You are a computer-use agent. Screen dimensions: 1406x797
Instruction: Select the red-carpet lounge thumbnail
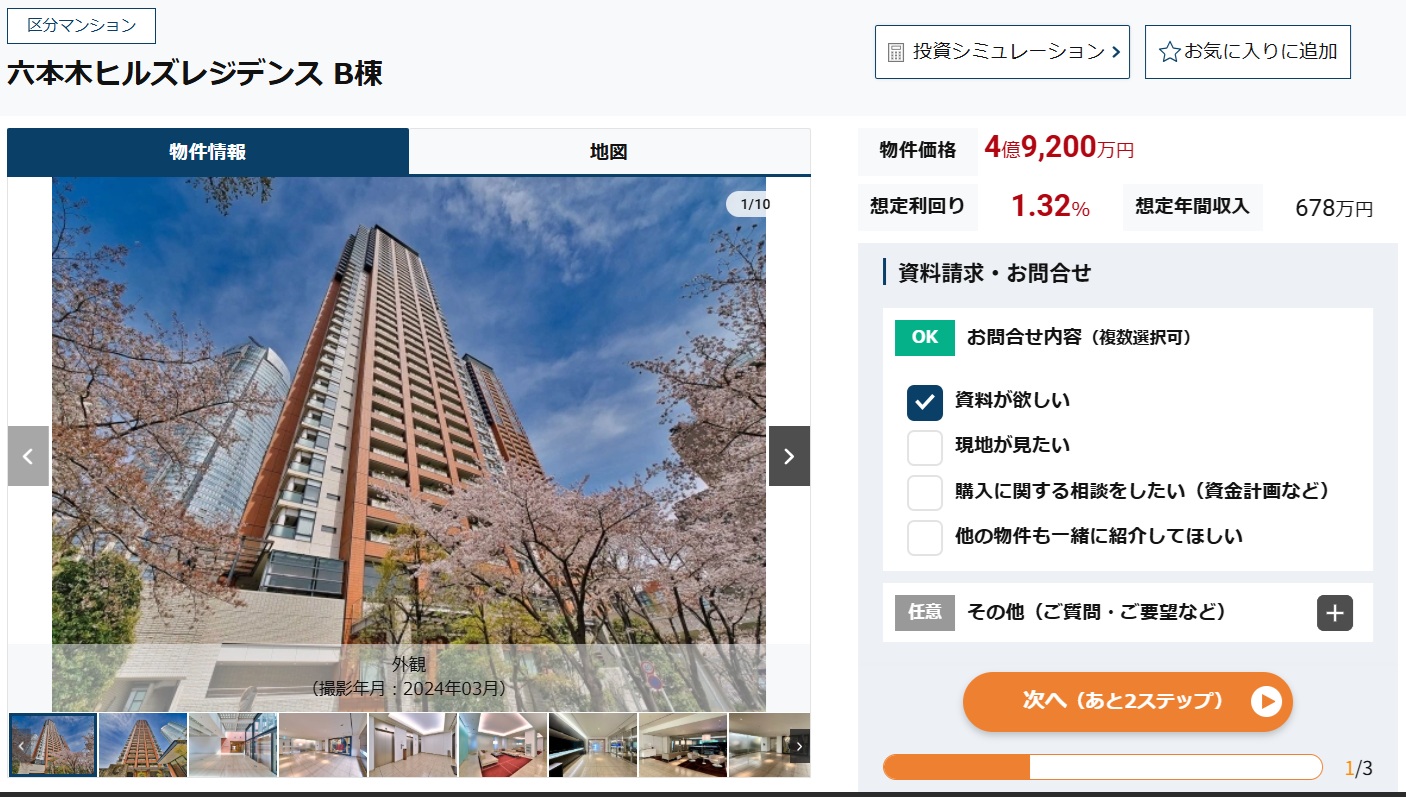click(x=503, y=745)
